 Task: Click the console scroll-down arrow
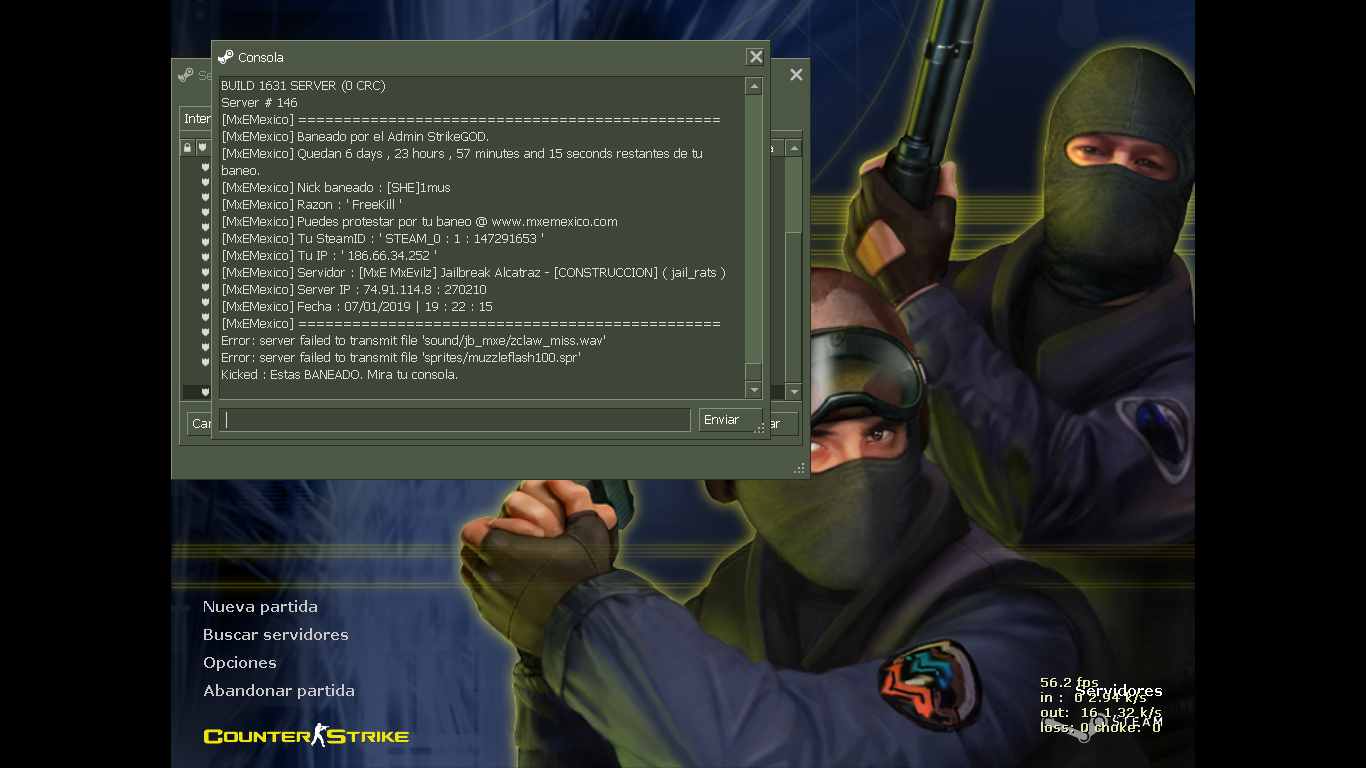754,390
